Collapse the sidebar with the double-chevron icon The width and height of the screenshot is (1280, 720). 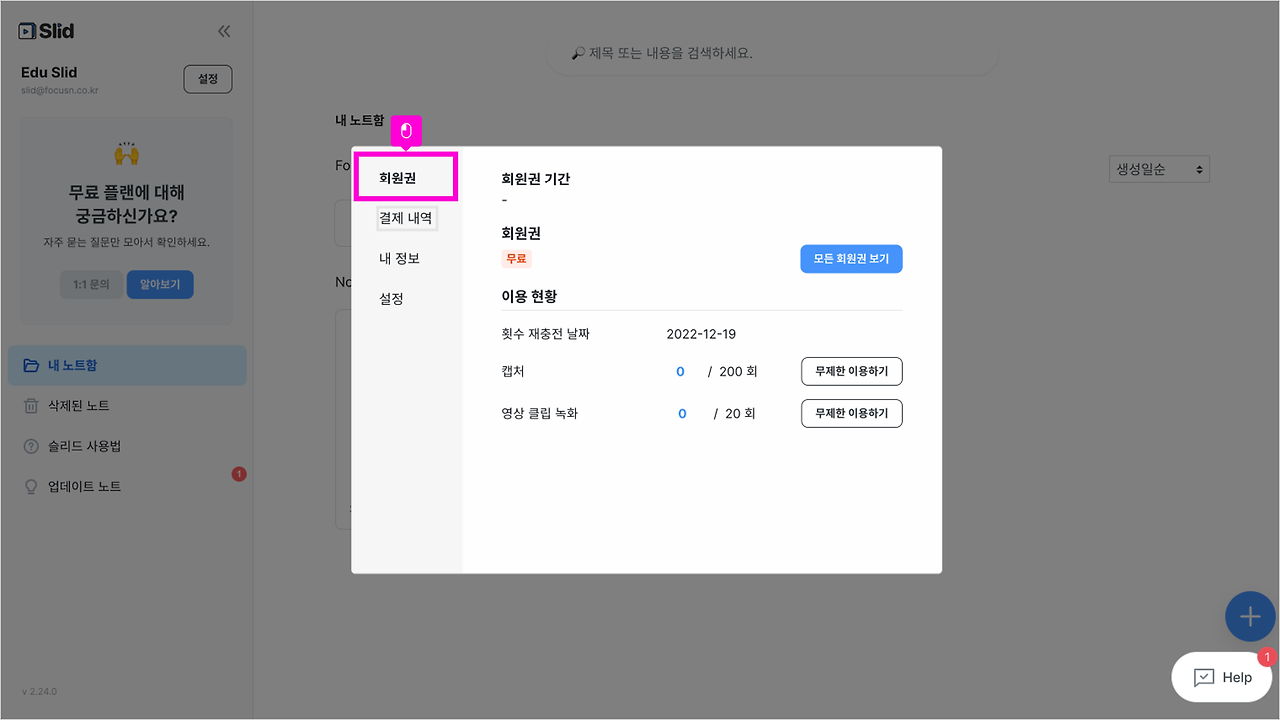tap(224, 30)
